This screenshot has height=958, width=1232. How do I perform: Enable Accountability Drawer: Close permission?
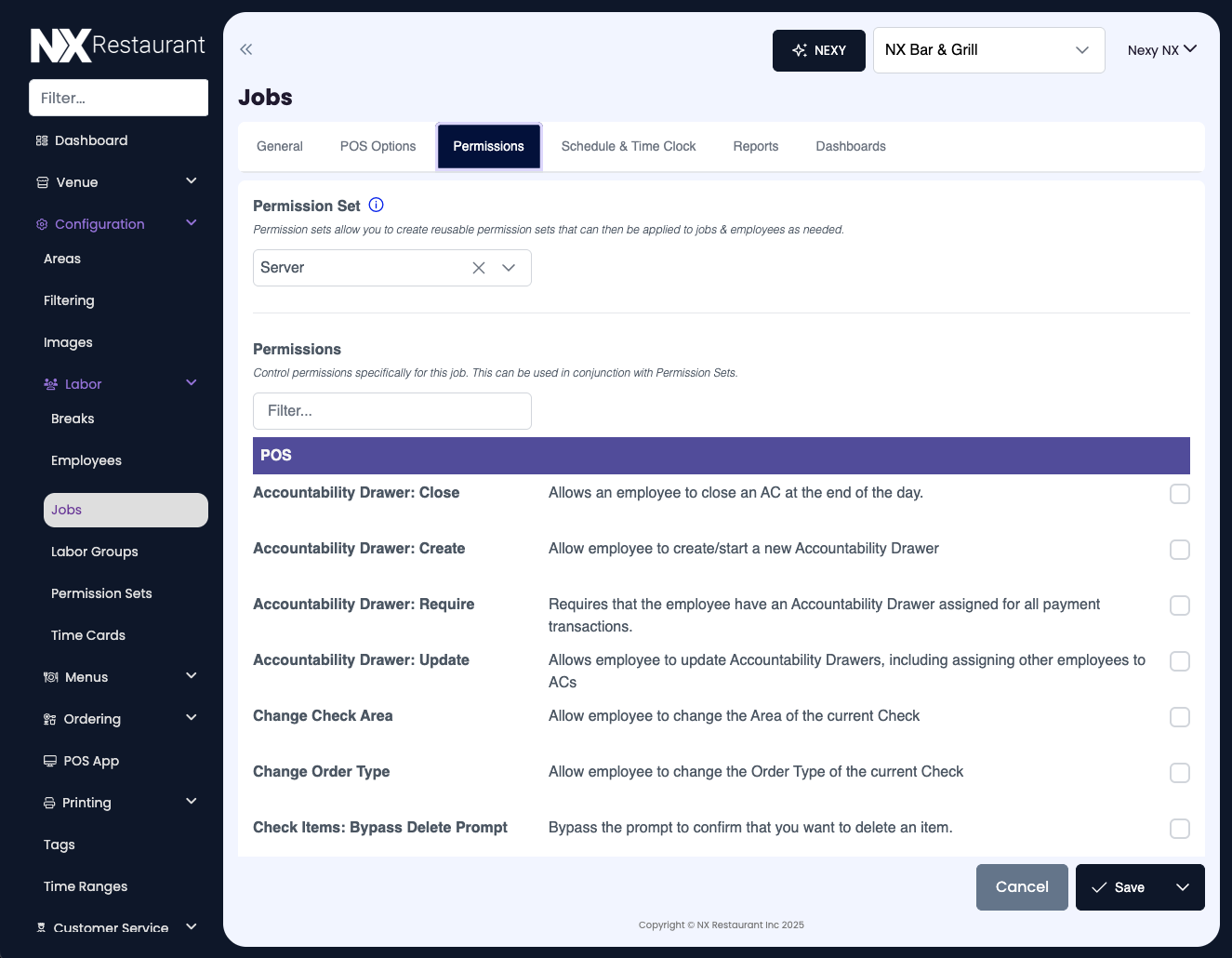[x=1179, y=494]
